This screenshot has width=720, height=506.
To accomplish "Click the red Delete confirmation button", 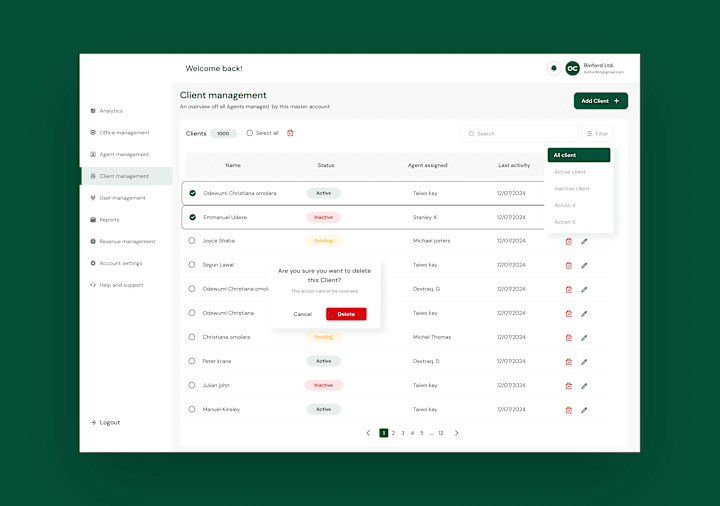I will 346,314.
